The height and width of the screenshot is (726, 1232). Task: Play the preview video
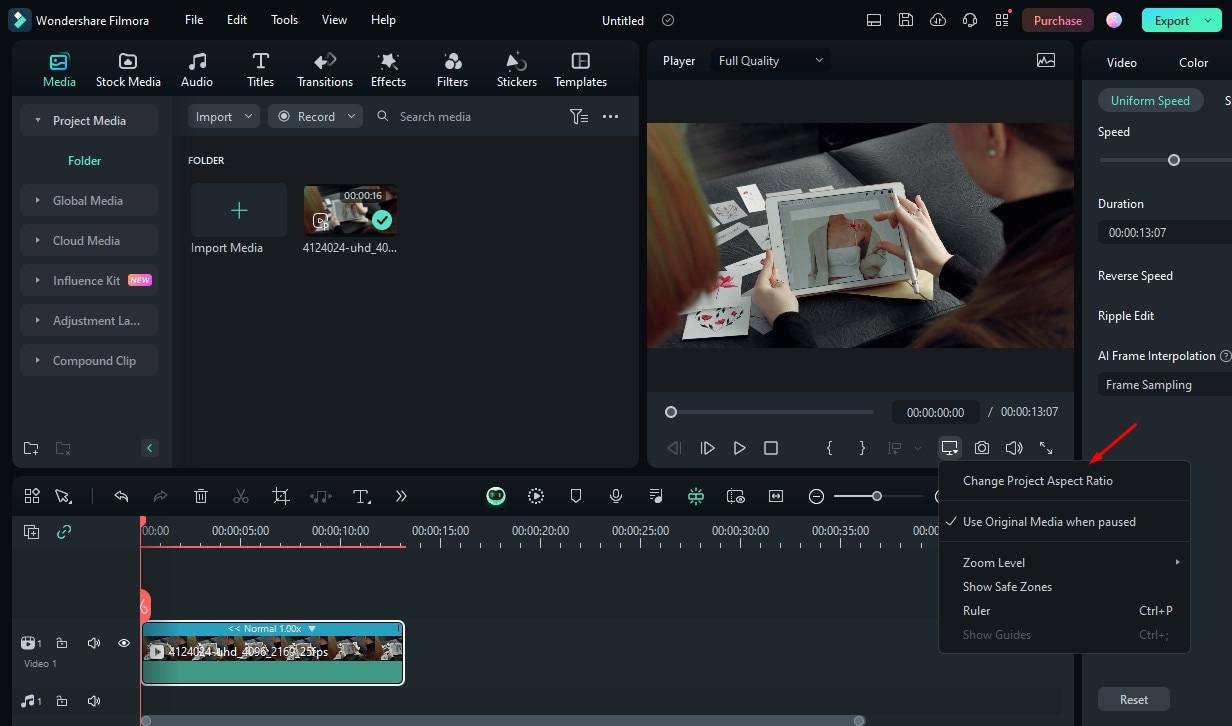click(x=739, y=449)
